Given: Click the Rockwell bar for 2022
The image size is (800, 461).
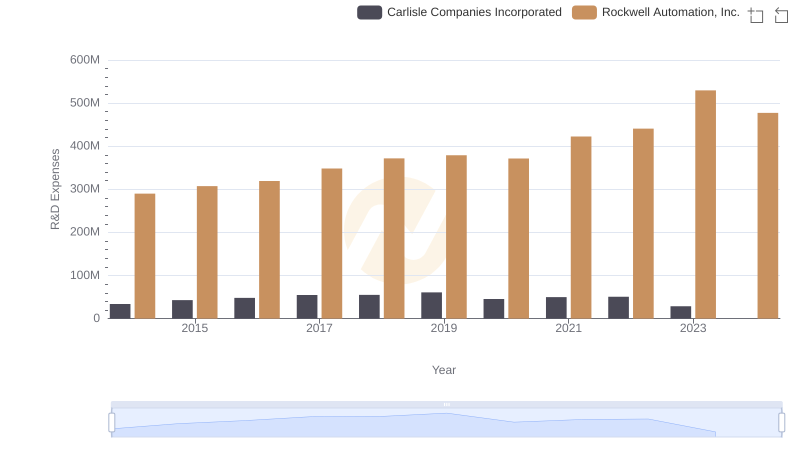Looking at the screenshot, I should pyautogui.click(x=643, y=223).
